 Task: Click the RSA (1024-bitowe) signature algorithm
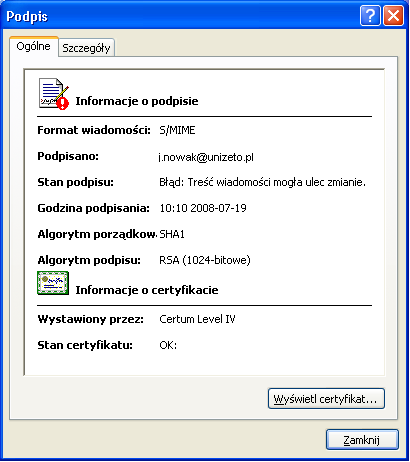(x=205, y=260)
